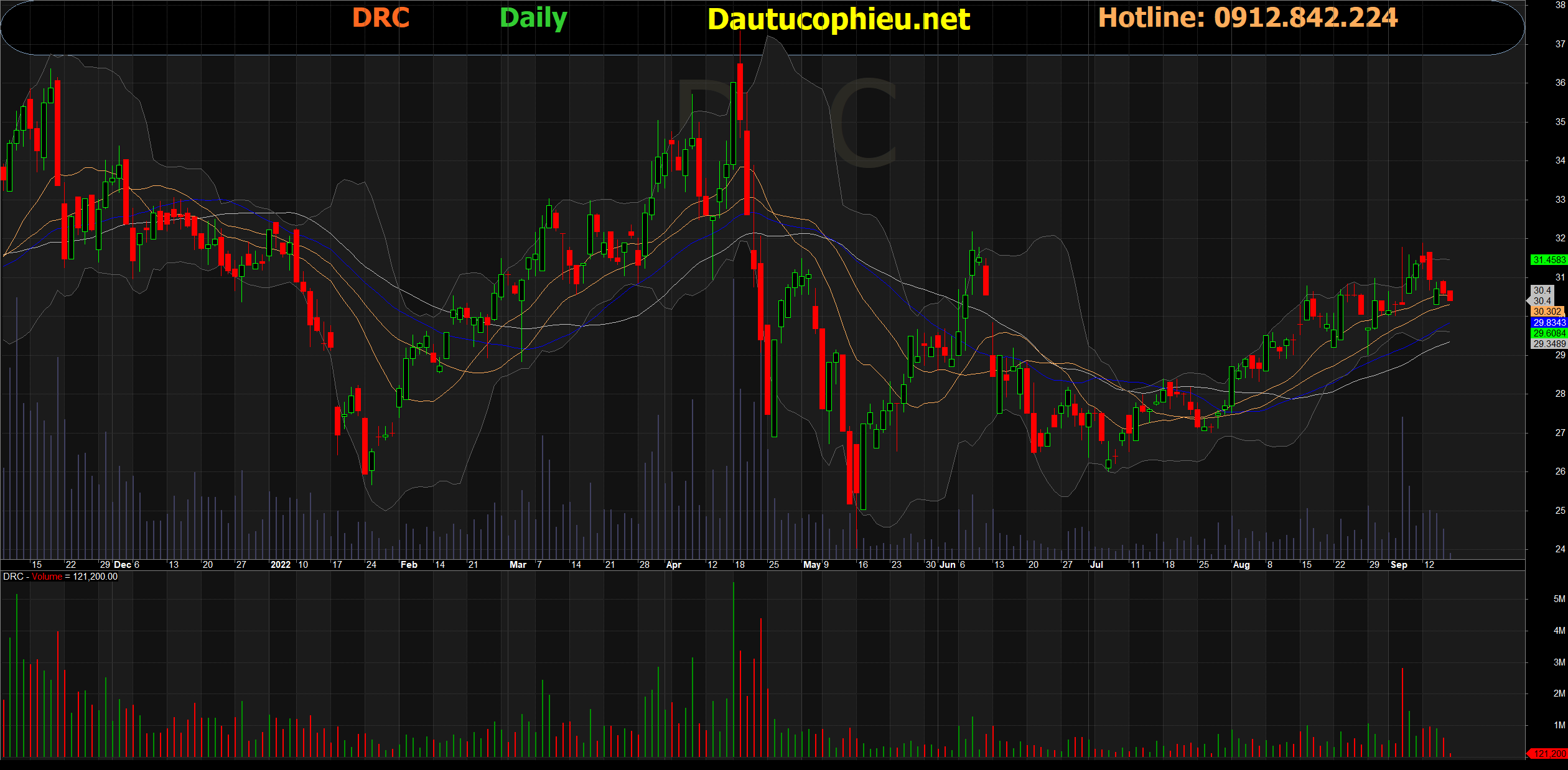The height and width of the screenshot is (770, 1568).
Task: Click the Apr month marker on date axis
Action: click(x=673, y=565)
